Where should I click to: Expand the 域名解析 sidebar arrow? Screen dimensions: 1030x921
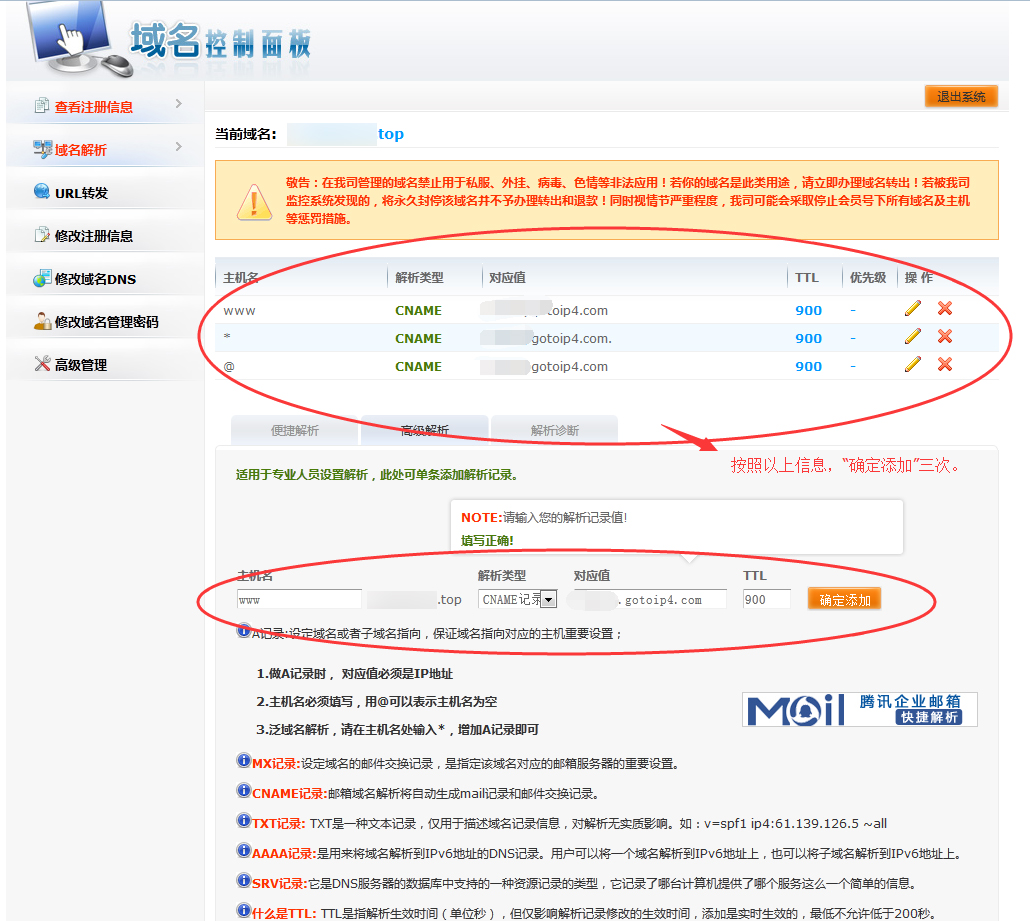coord(178,148)
